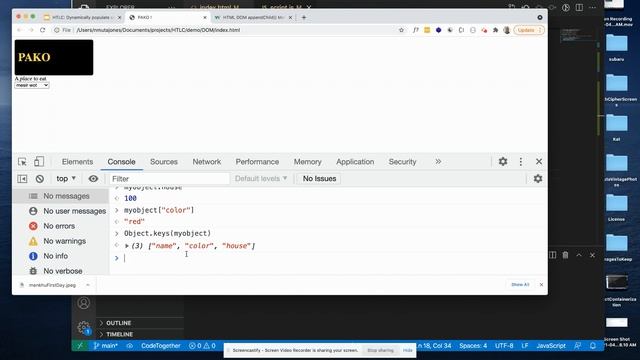
Task: Toggle the device toolbar icon in DevTools
Action: (x=39, y=162)
